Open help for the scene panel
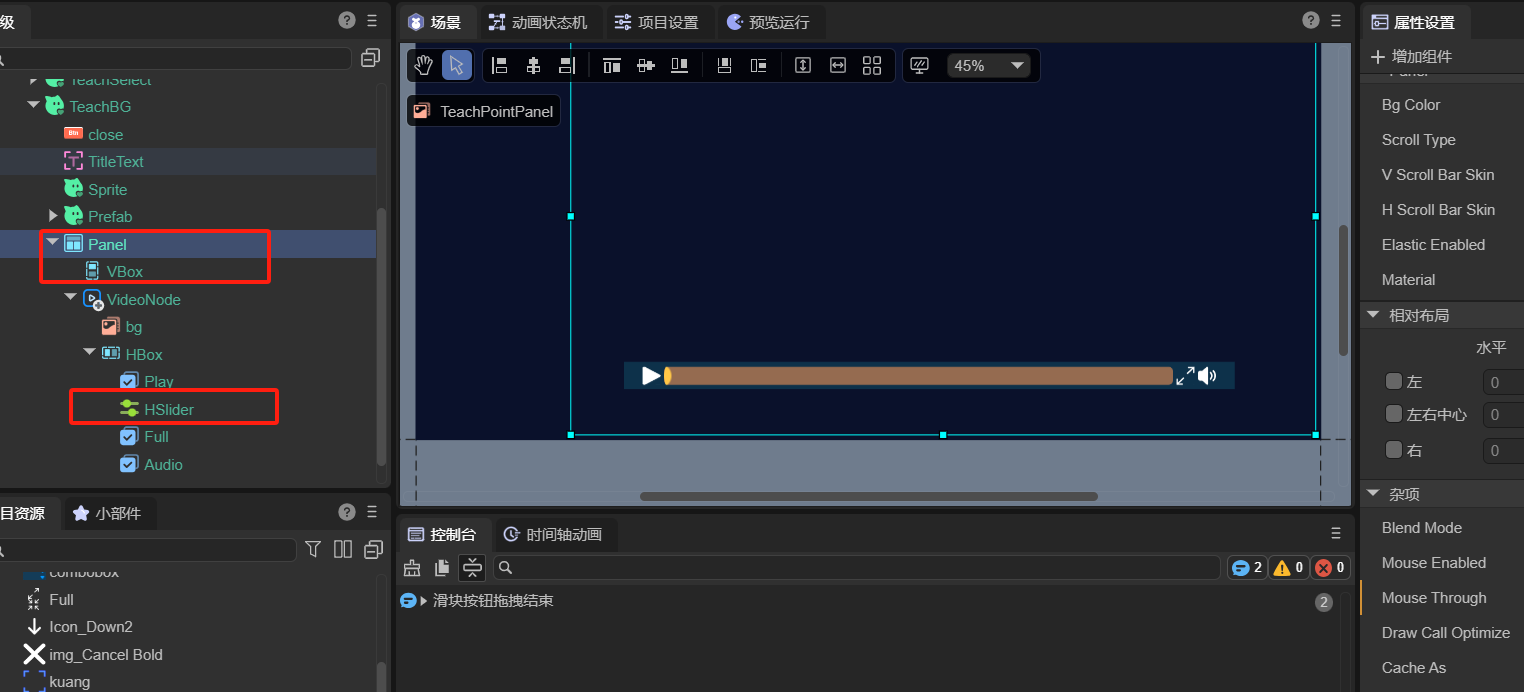 point(1311,20)
